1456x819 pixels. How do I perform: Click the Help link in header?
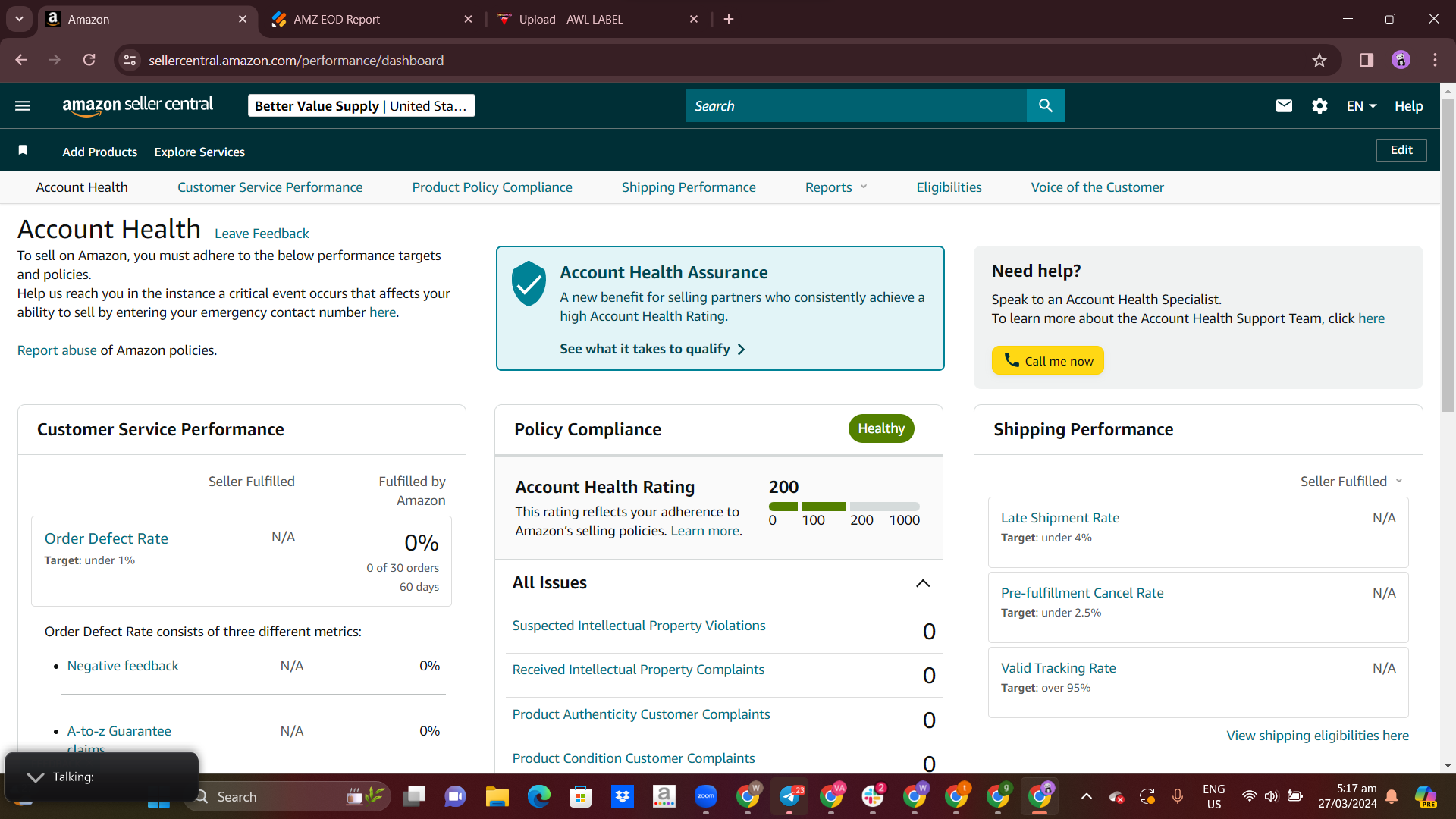[x=1408, y=106]
